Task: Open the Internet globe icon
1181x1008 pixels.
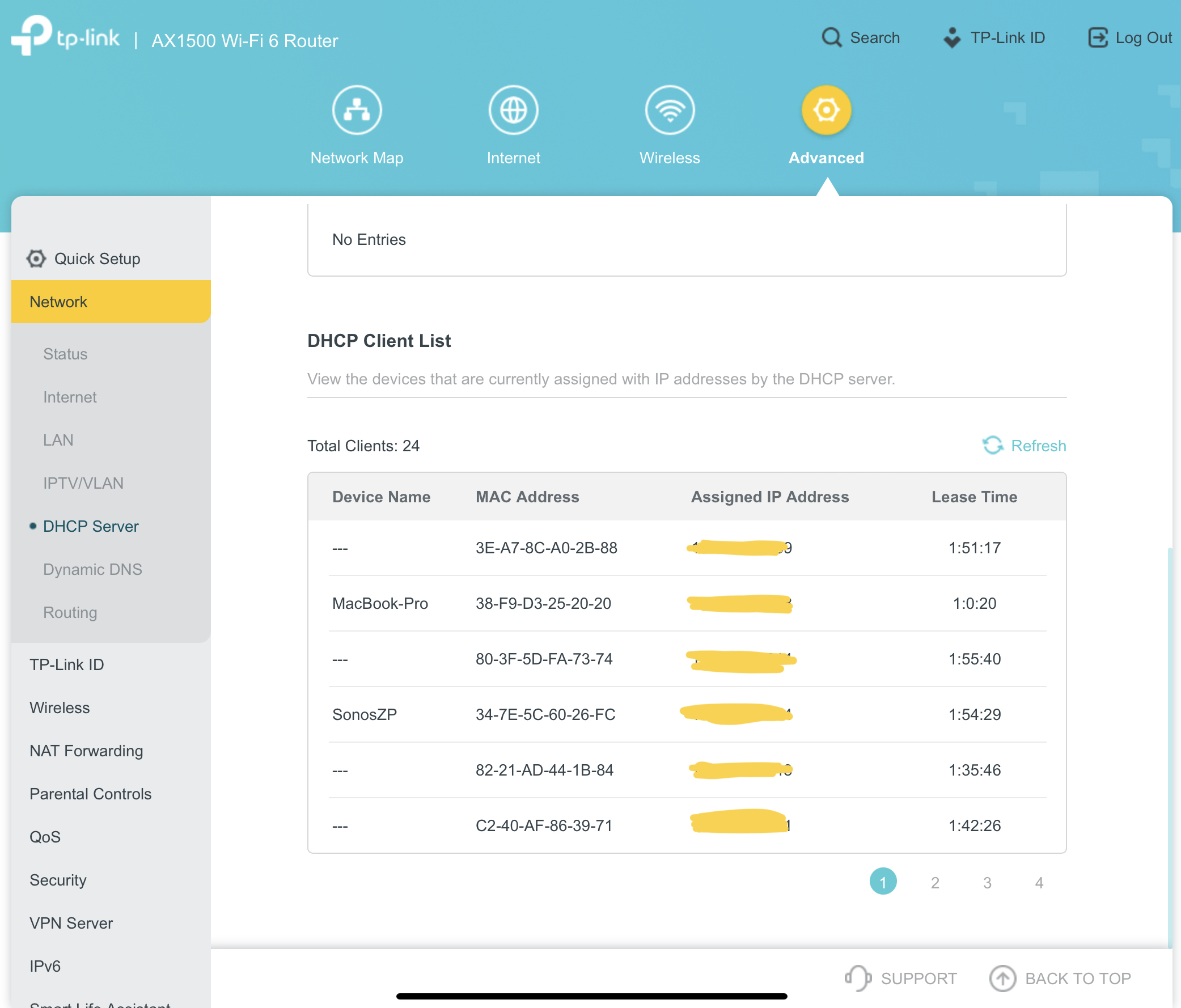Action: point(513,110)
